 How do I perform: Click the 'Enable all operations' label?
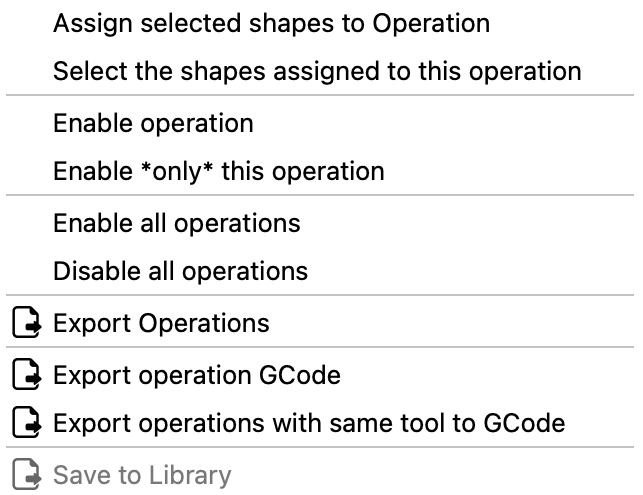tap(176, 222)
